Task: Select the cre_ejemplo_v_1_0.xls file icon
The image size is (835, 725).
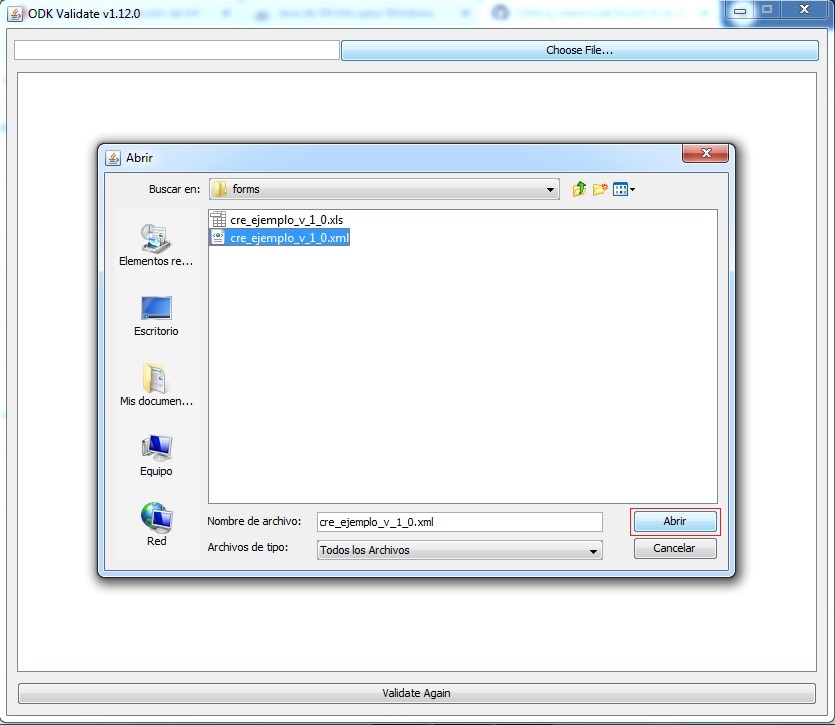Action: click(218, 219)
